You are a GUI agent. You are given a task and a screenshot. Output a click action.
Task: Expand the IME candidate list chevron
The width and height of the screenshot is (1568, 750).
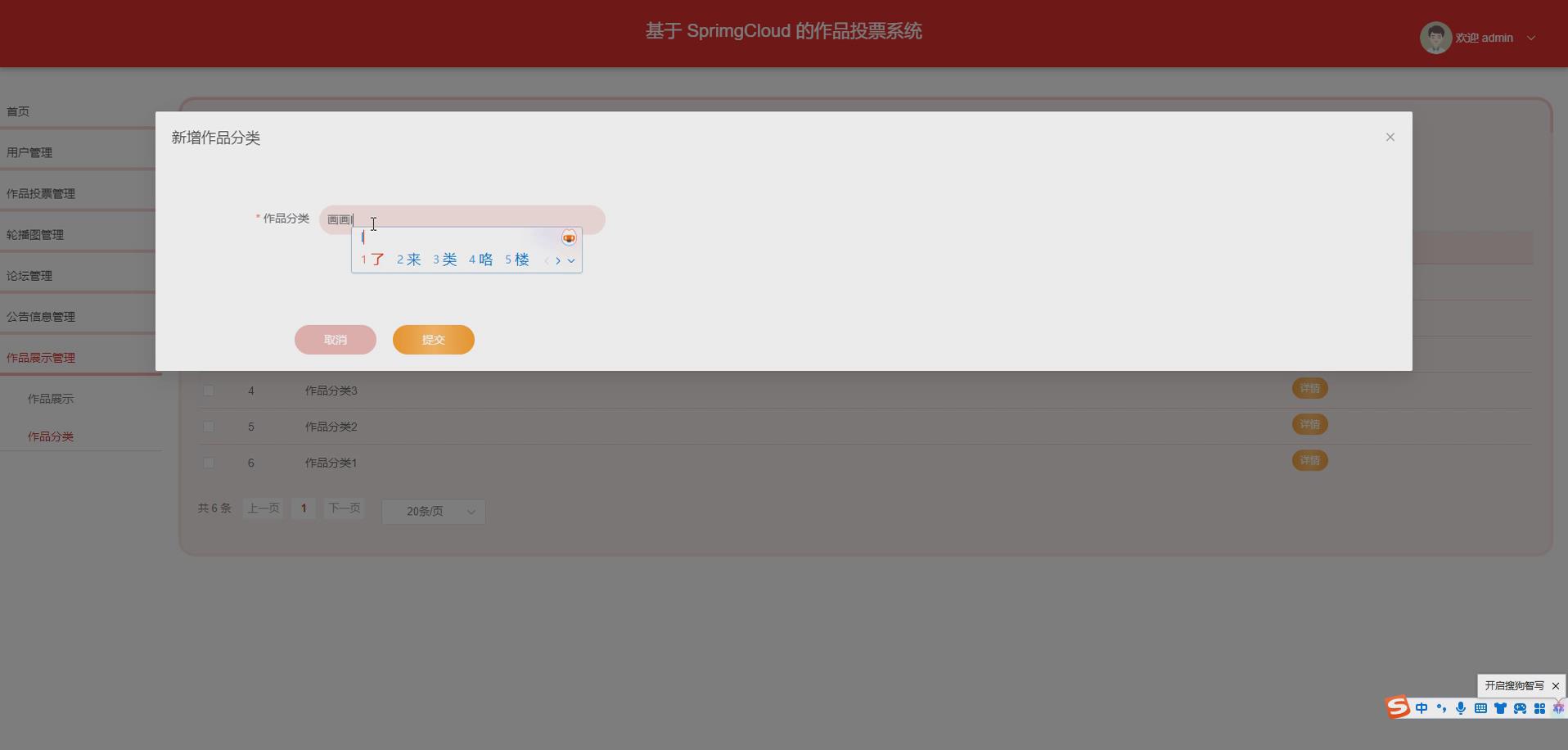(x=571, y=260)
